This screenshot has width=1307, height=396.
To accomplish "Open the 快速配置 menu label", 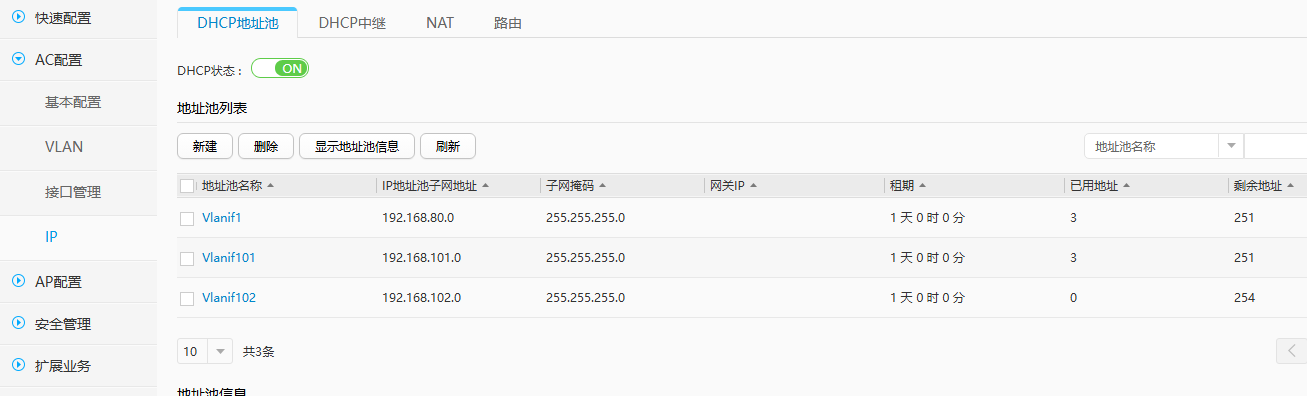I will [x=63, y=17].
